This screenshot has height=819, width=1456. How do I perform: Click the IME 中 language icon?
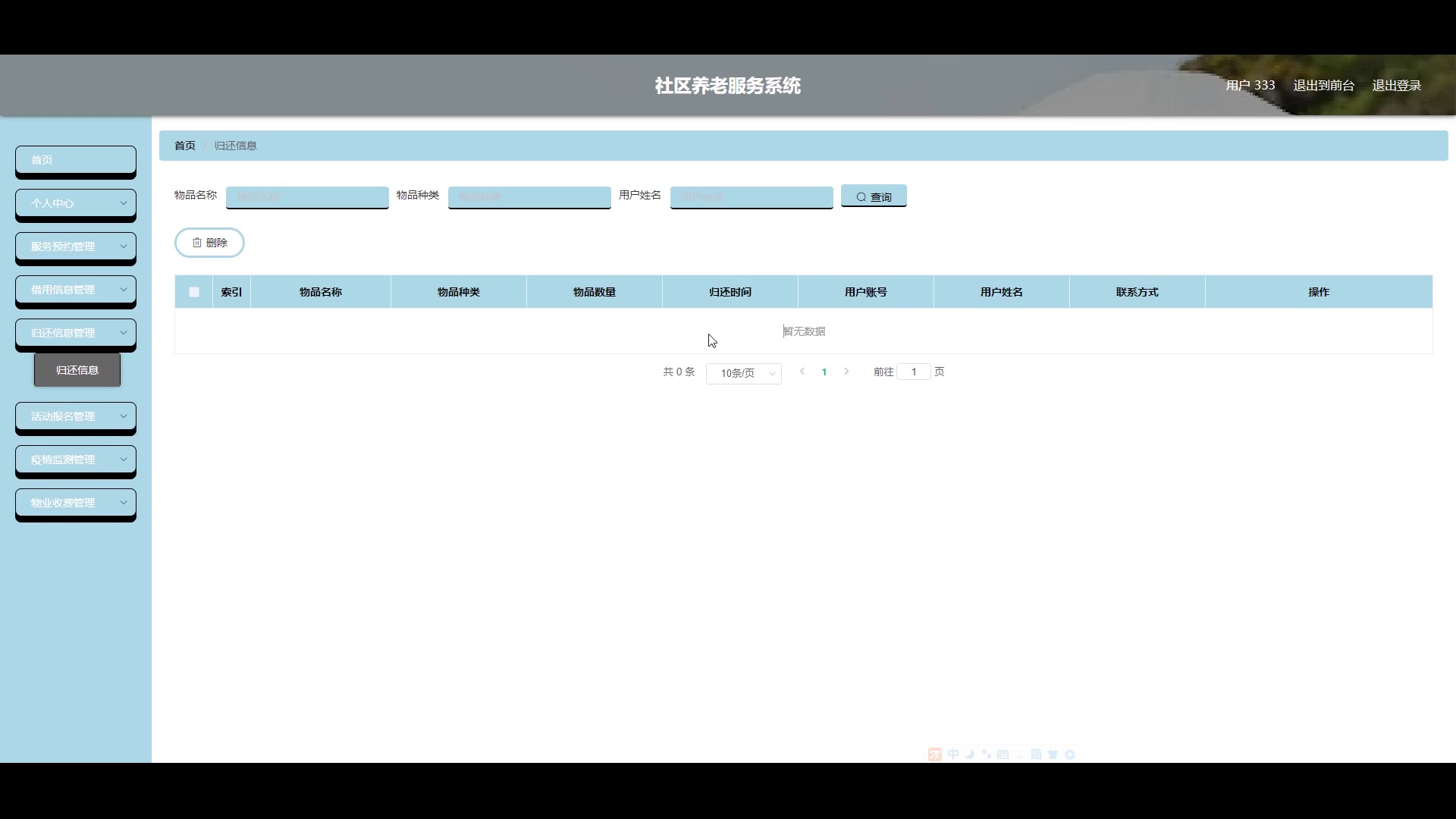(x=953, y=755)
